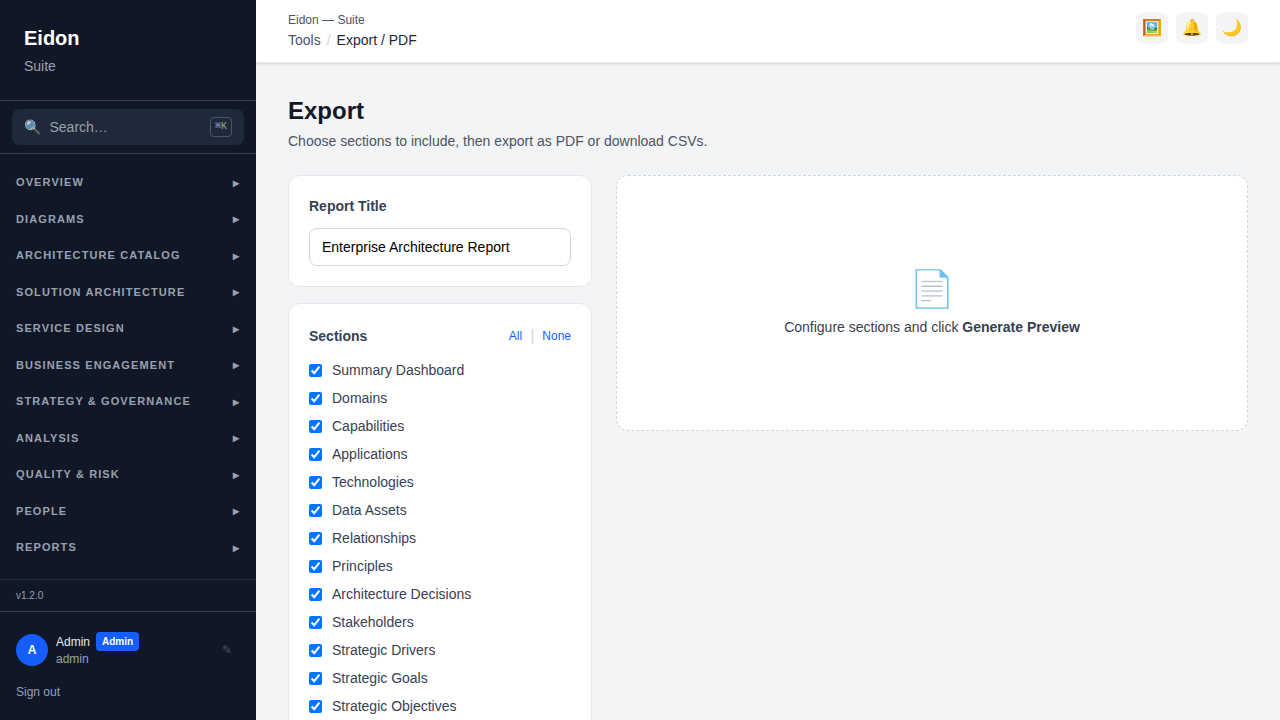Toggle Strategic Objectives checkbox
1280x720 pixels.
(x=316, y=706)
